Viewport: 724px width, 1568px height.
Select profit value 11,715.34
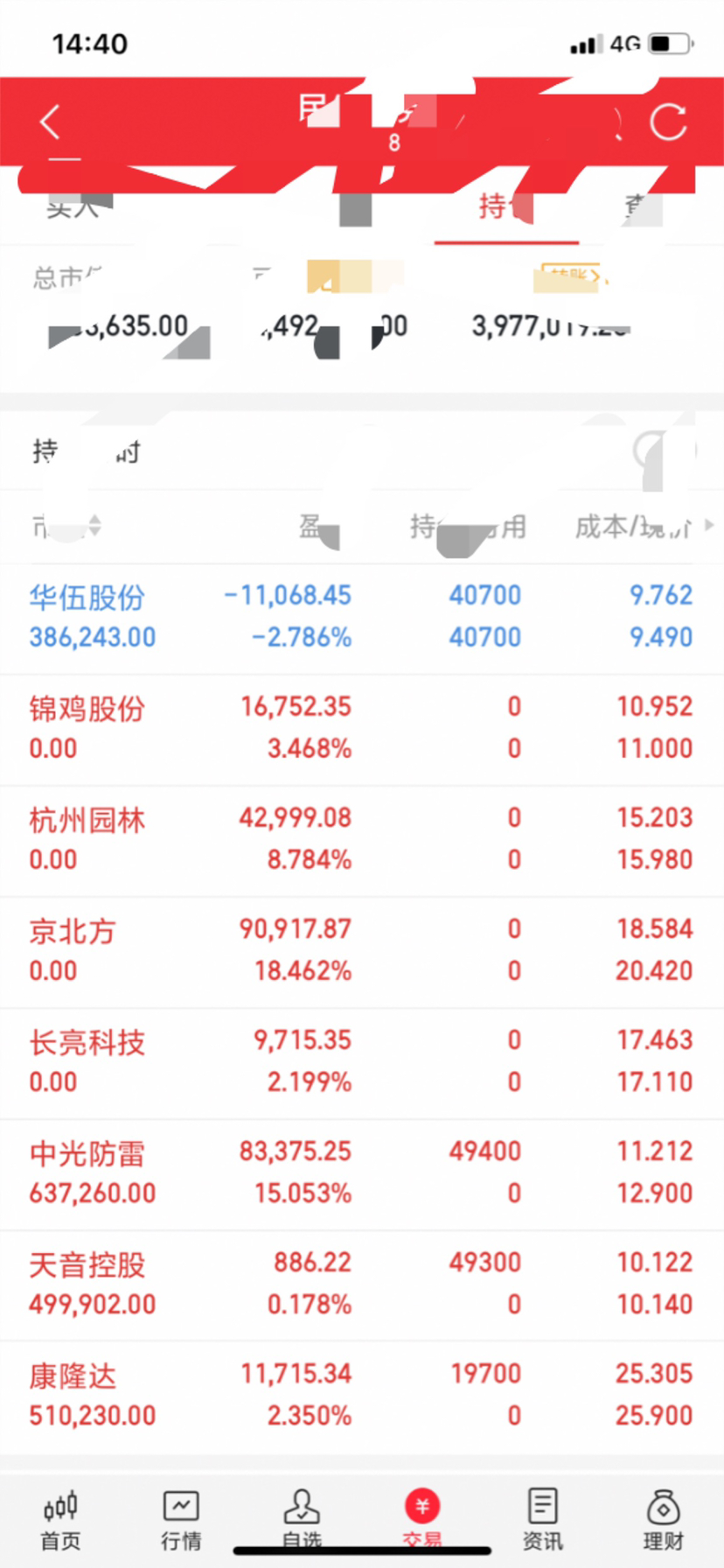(296, 1374)
